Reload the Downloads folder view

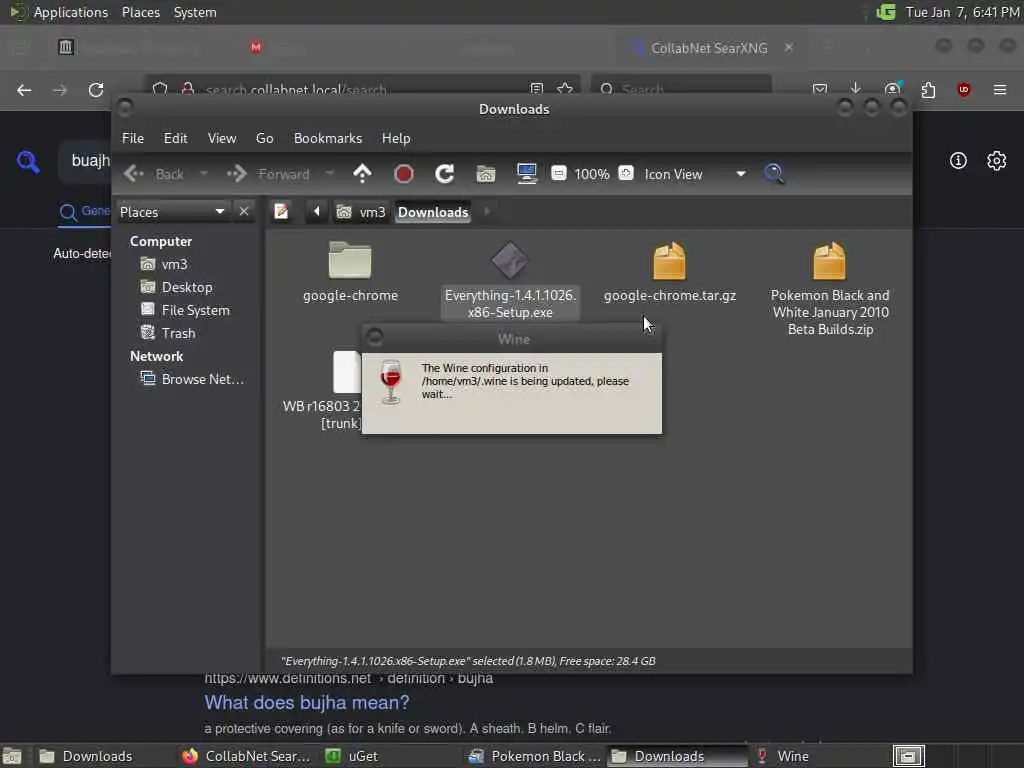[x=445, y=174]
